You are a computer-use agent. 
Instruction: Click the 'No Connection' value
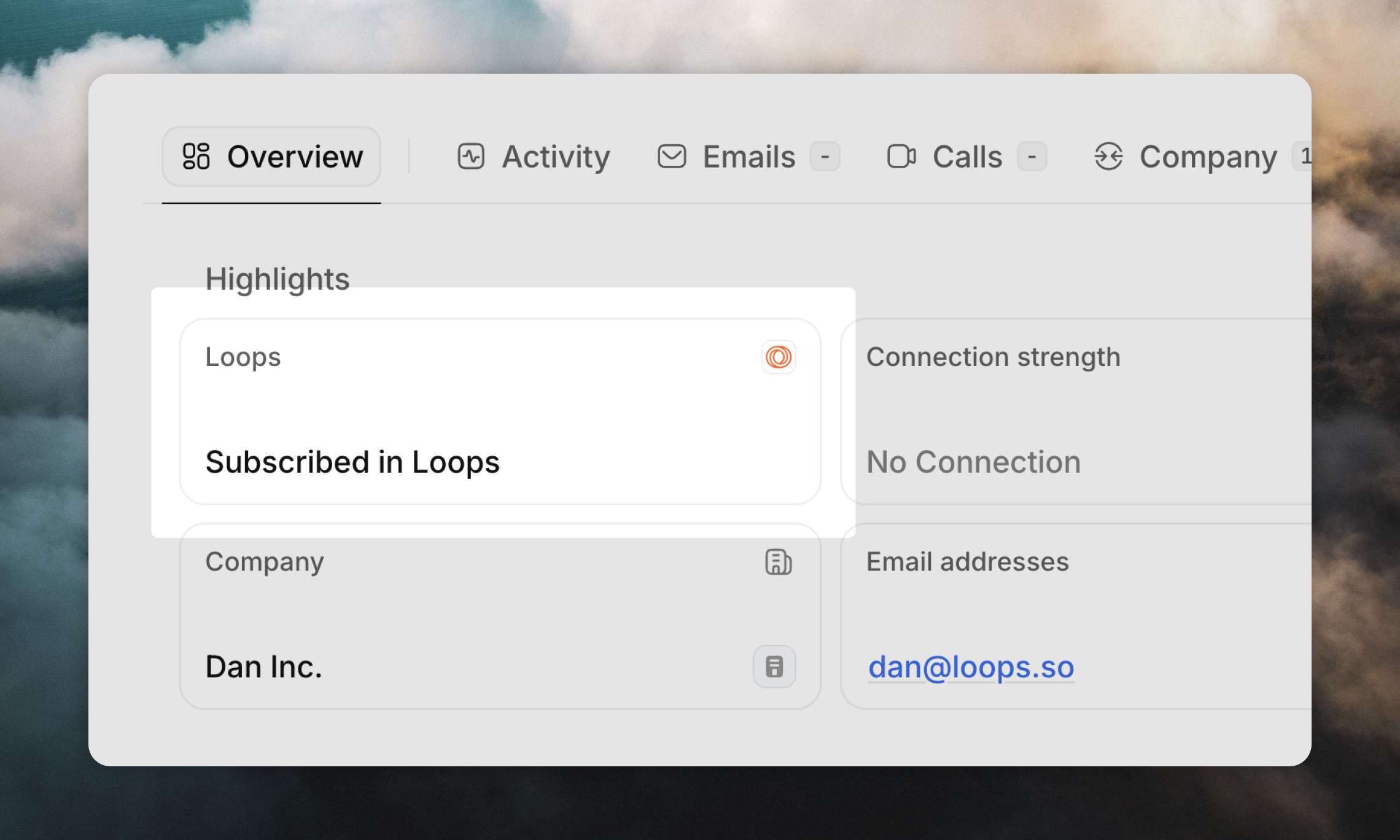click(973, 462)
